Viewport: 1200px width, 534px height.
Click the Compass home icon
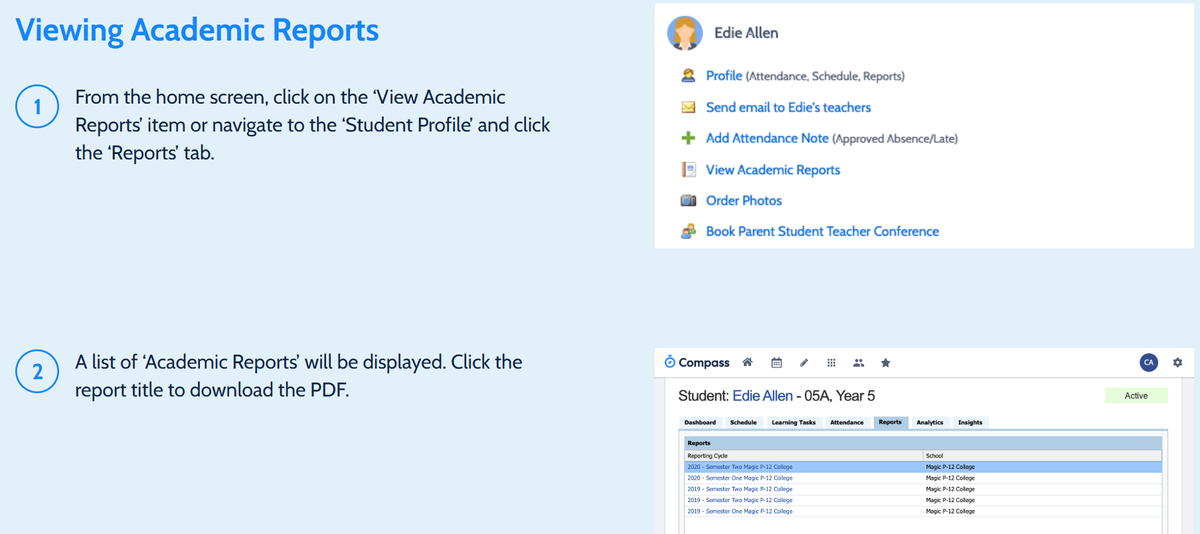pos(749,363)
